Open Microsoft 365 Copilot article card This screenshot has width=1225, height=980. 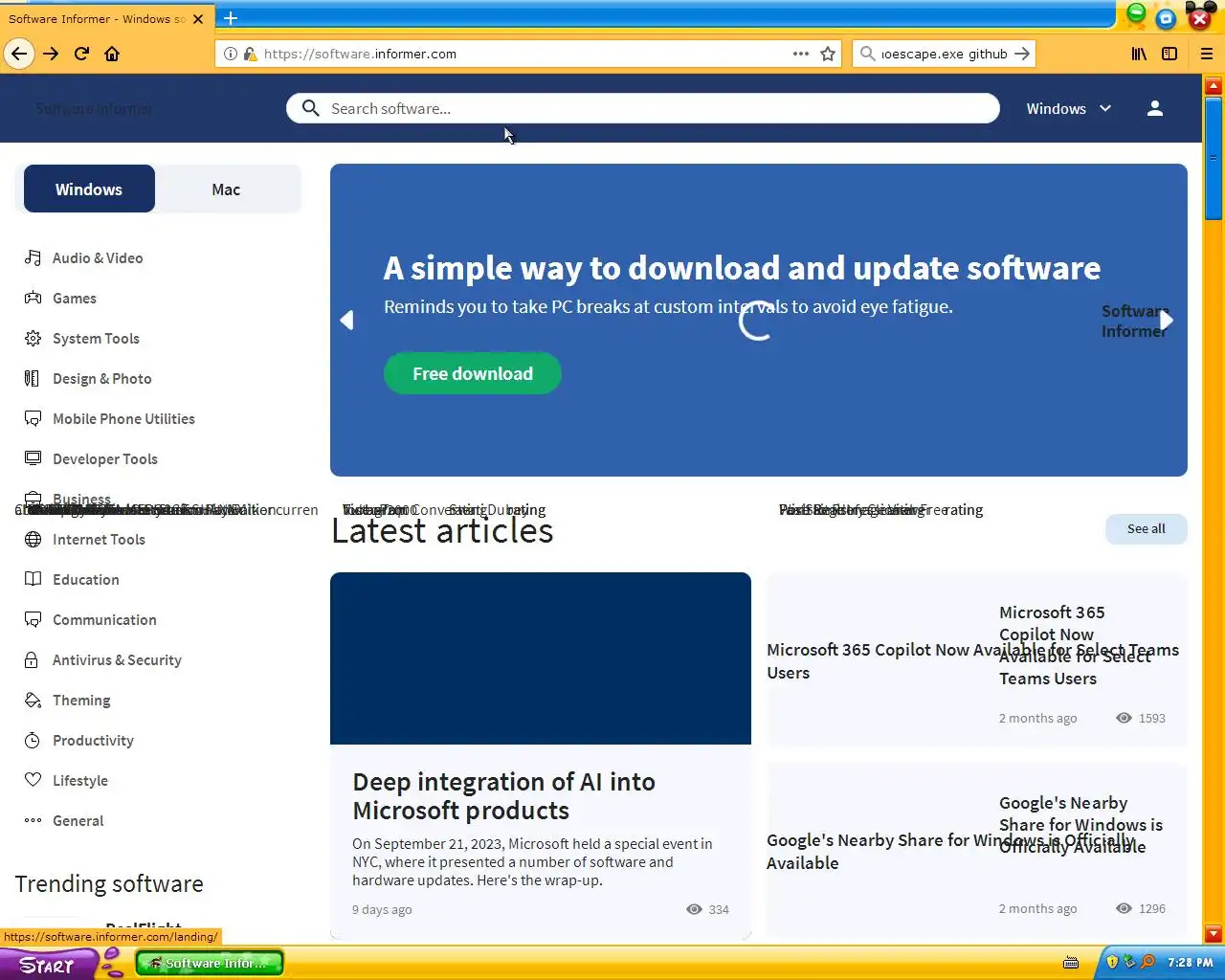976,660
